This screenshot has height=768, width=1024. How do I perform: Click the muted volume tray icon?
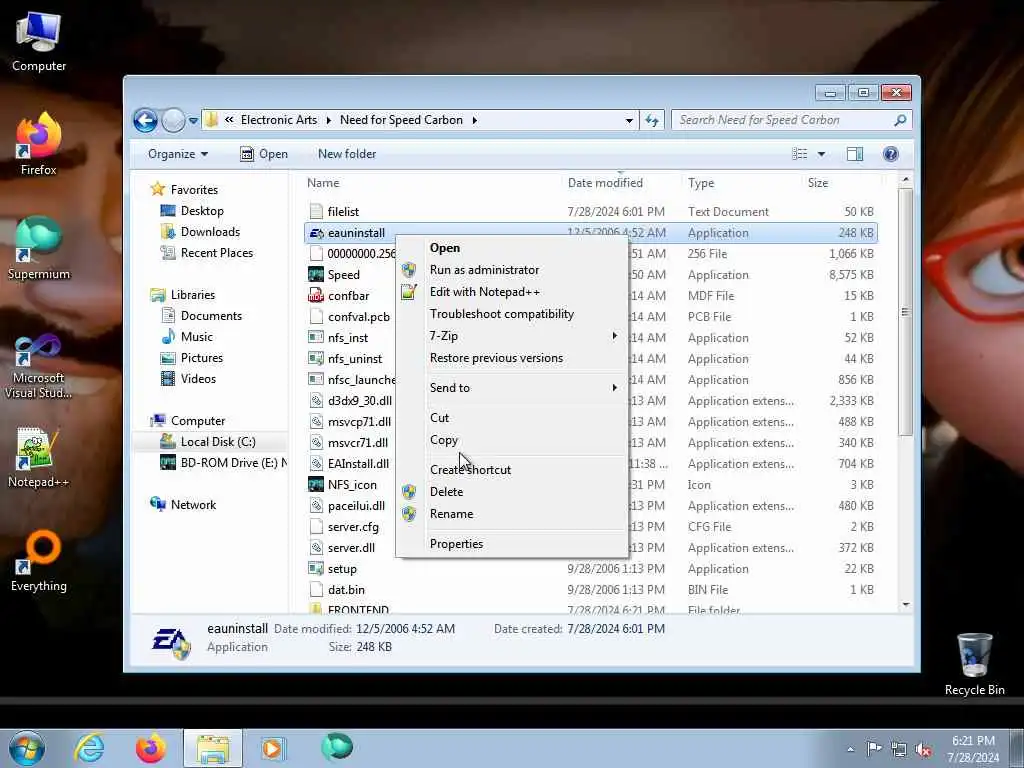(x=923, y=750)
